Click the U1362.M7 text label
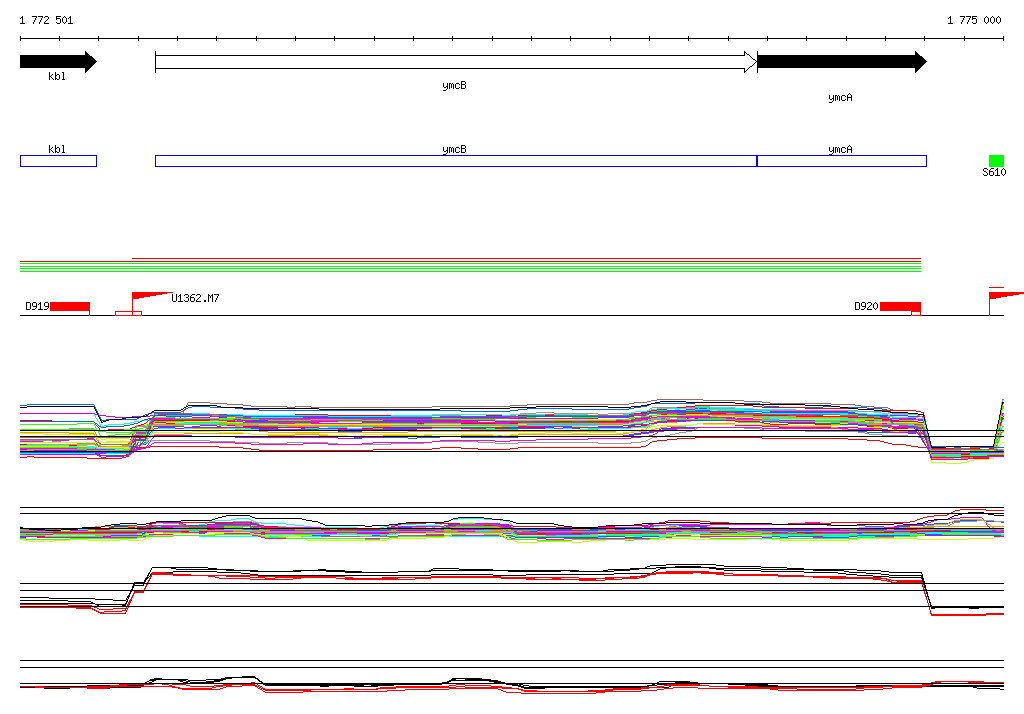 196,298
